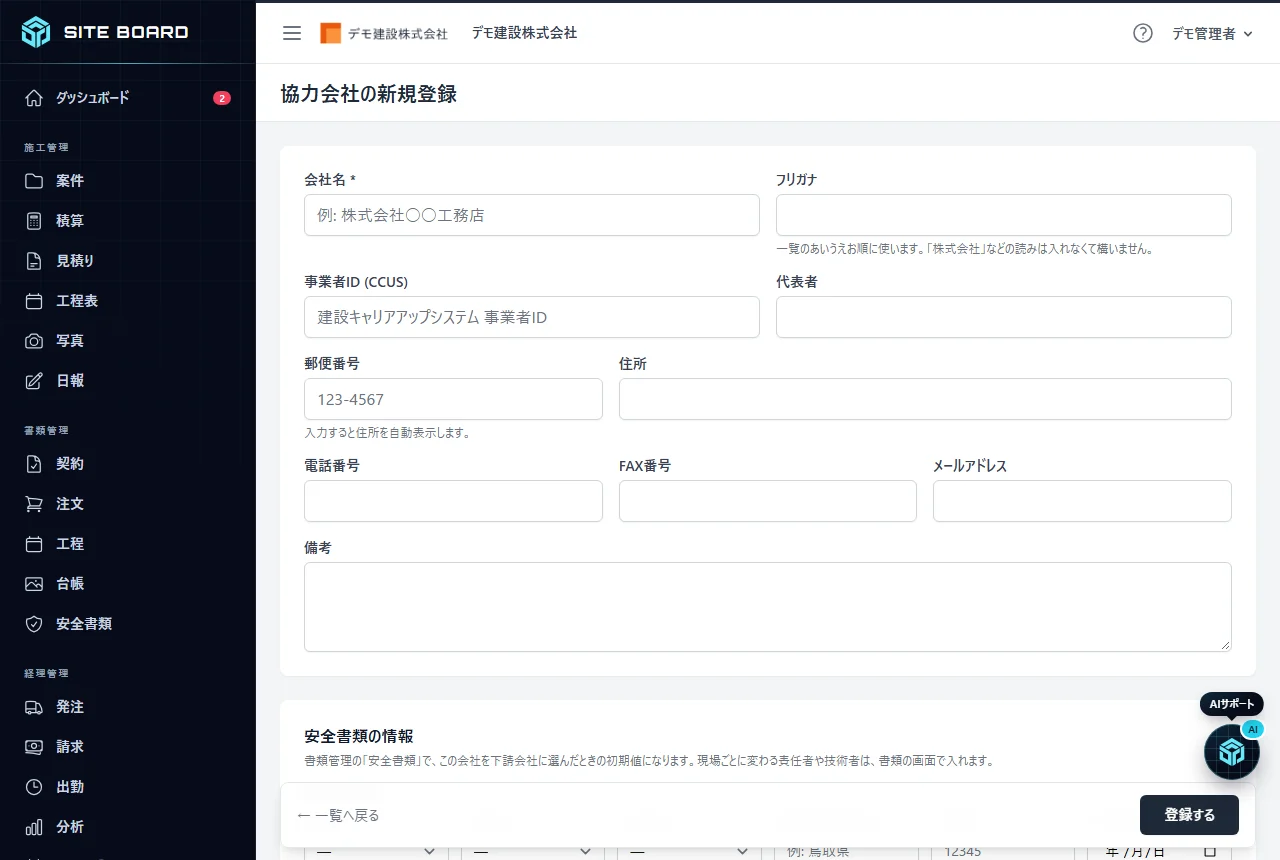Click the 会社名 input field
The width and height of the screenshot is (1280, 860).
coord(532,215)
